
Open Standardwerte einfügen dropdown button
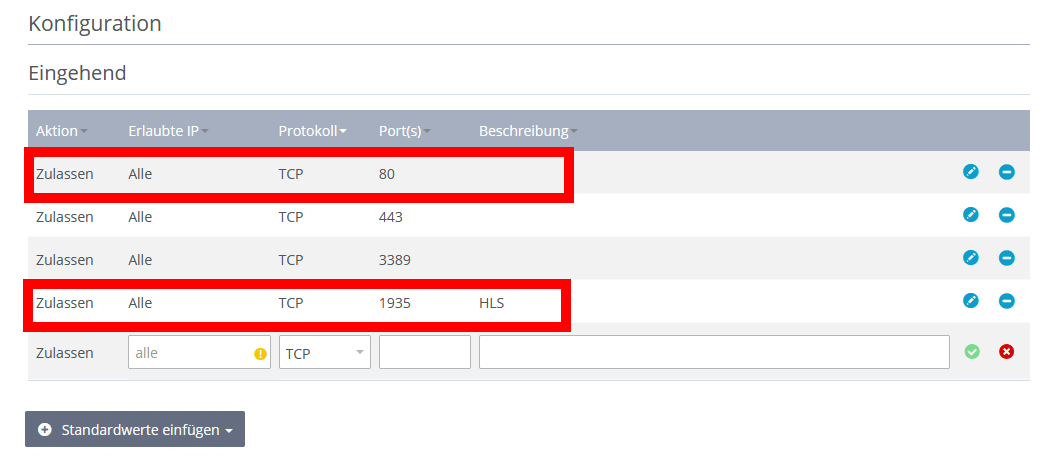[135, 429]
